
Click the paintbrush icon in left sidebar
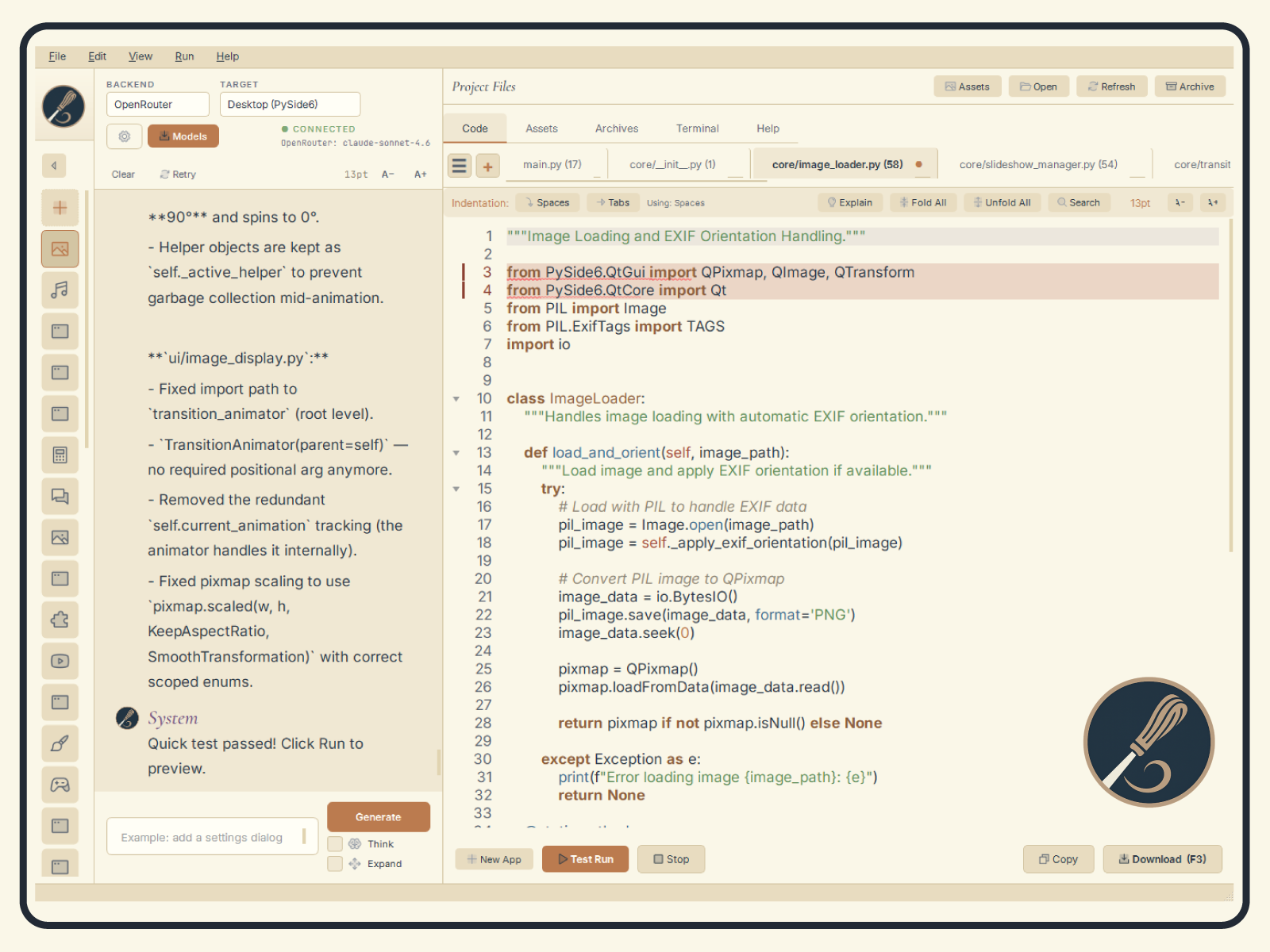[60, 744]
